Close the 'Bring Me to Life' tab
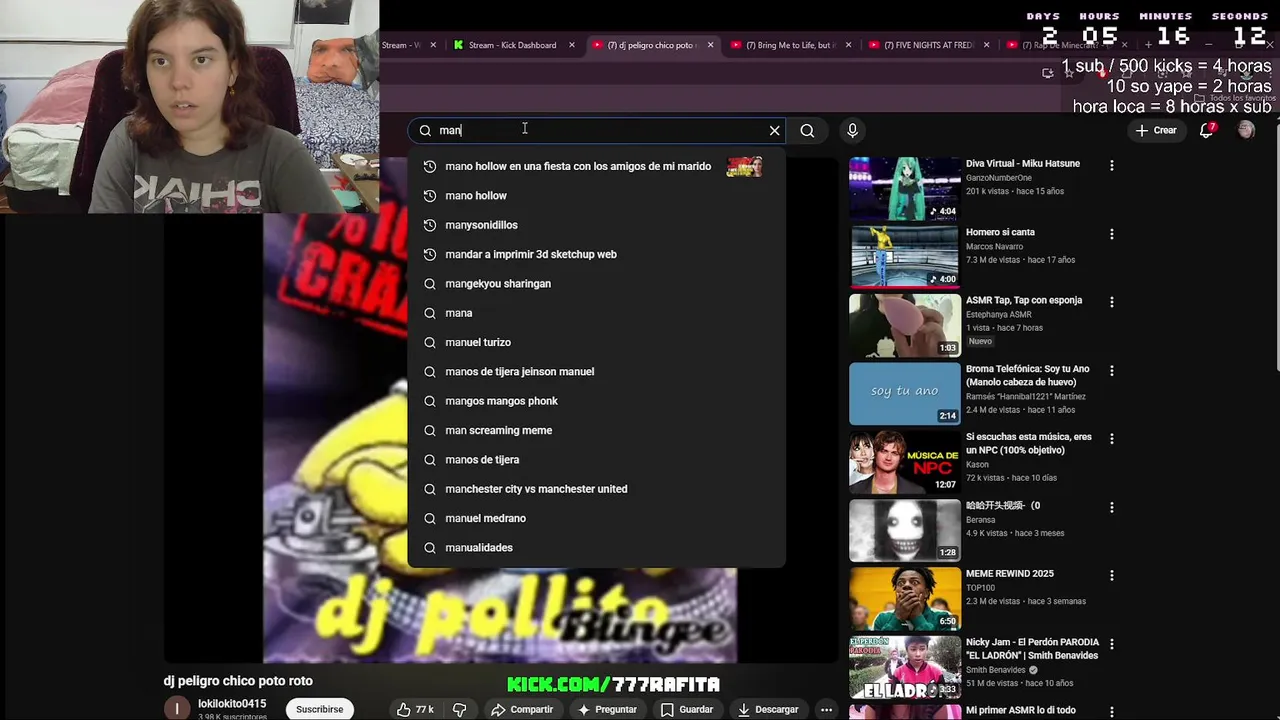The height and width of the screenshot is (720, 1280). [849, 45]
